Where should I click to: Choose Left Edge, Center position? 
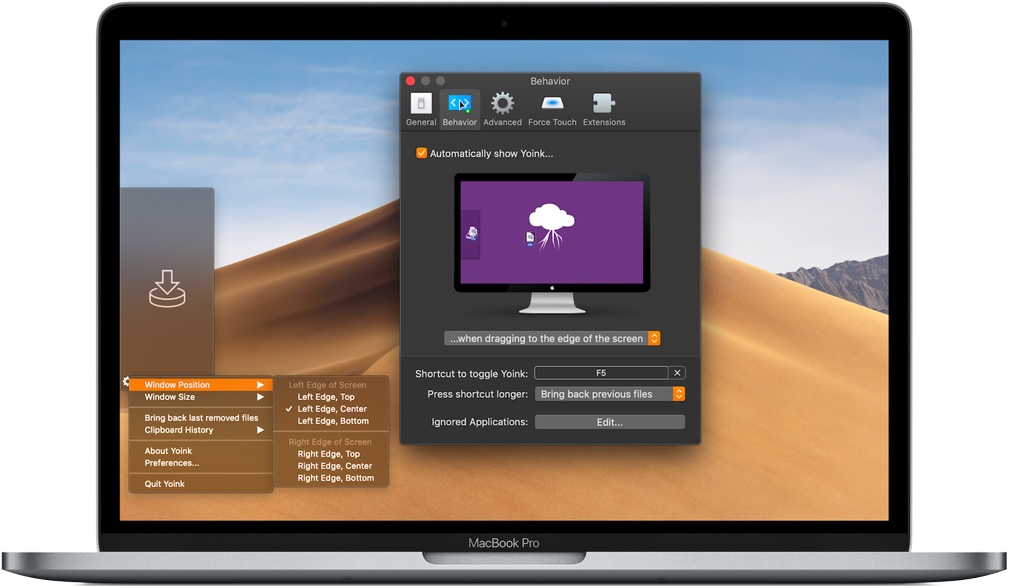[332, 409]
